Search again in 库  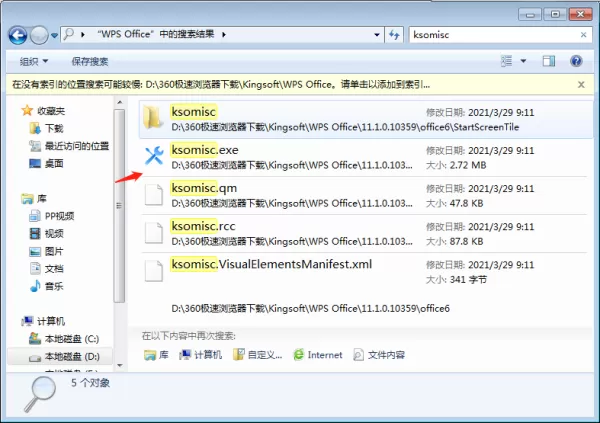156,355
